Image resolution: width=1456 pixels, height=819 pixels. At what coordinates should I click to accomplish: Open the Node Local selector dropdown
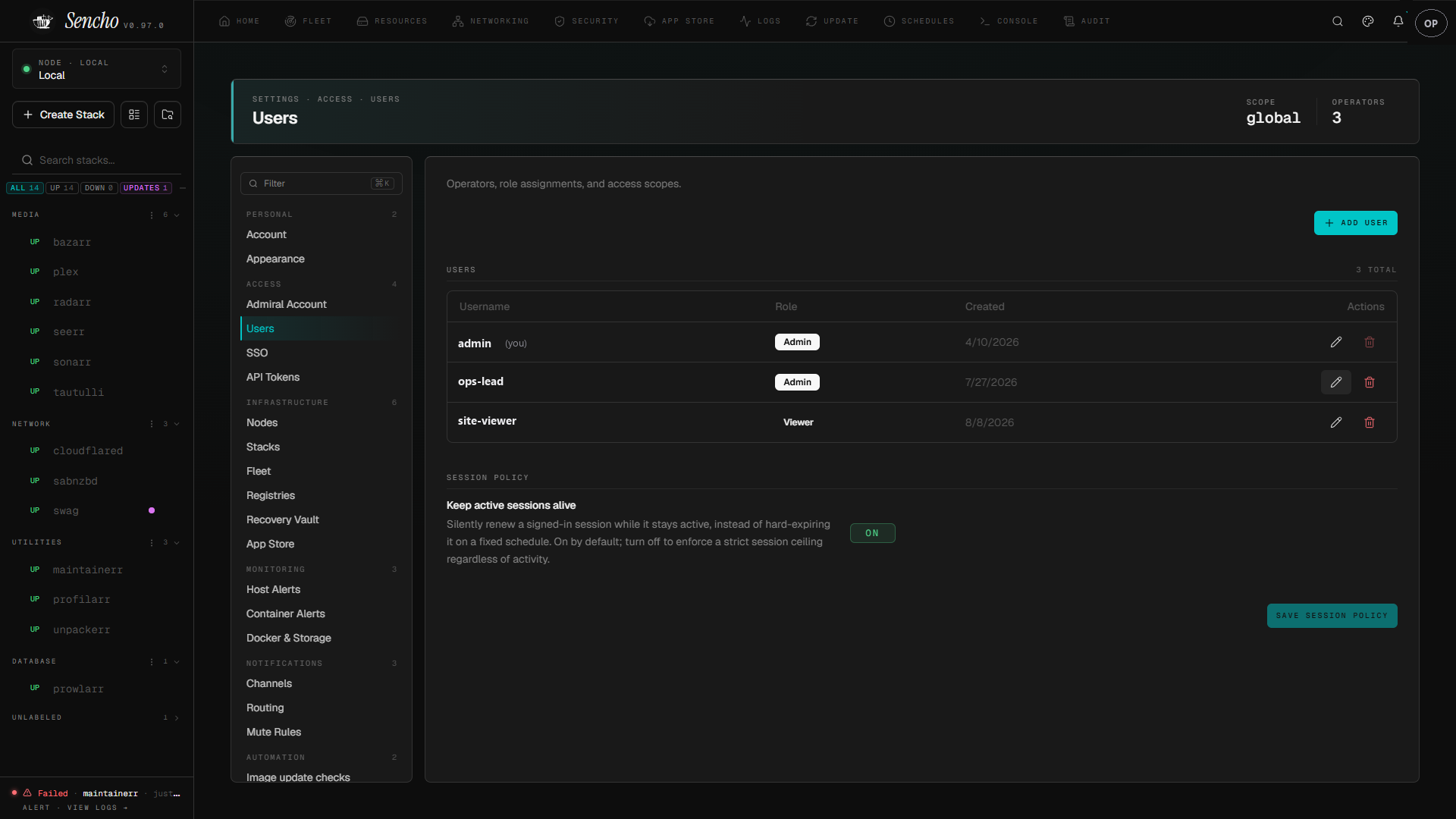point(96,69)
